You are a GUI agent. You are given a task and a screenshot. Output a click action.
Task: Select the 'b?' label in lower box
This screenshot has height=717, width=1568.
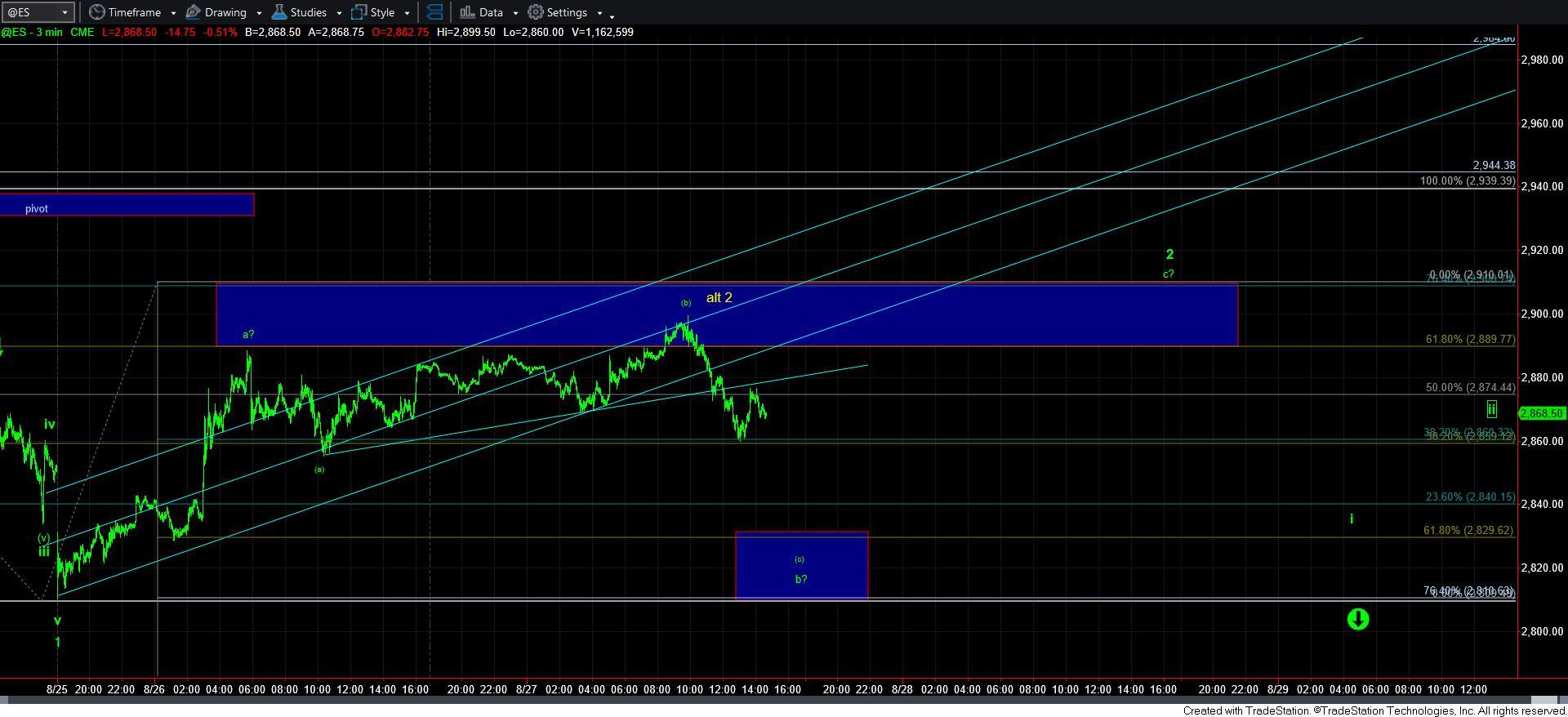click(801, 579)
